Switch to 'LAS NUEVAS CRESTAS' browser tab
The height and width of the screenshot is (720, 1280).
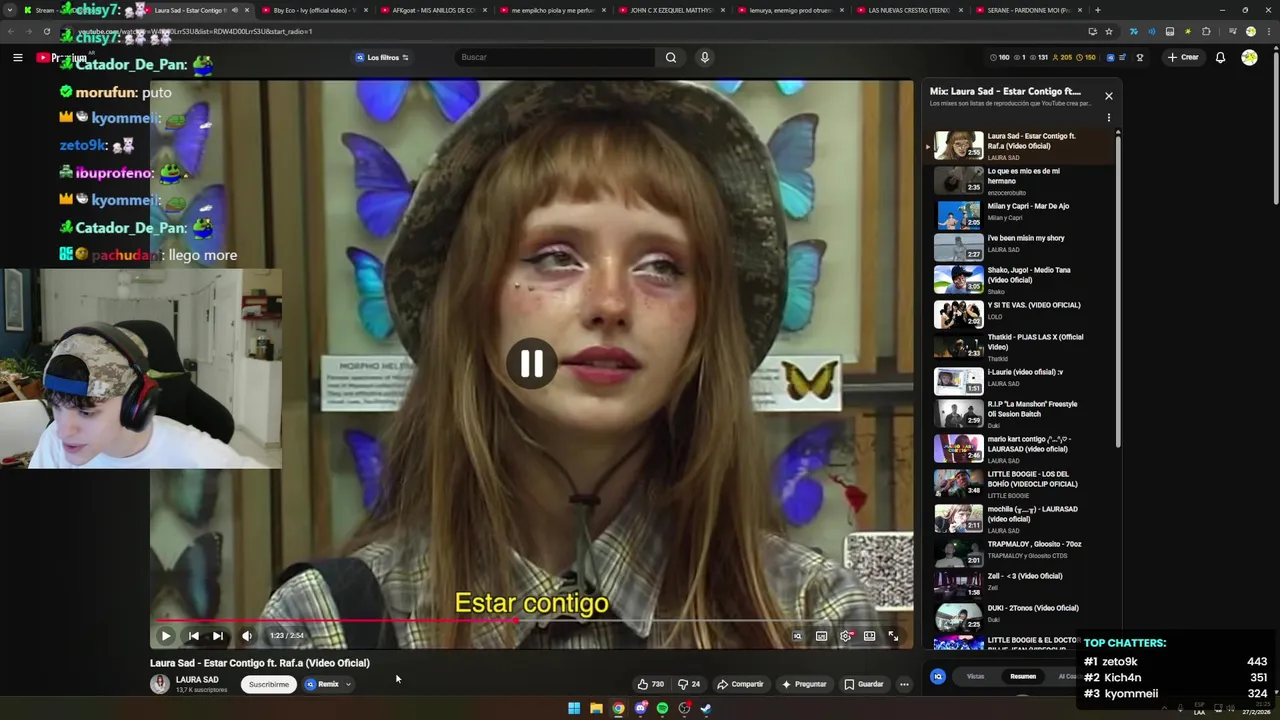pyautogui.click(x=909, y=10)
